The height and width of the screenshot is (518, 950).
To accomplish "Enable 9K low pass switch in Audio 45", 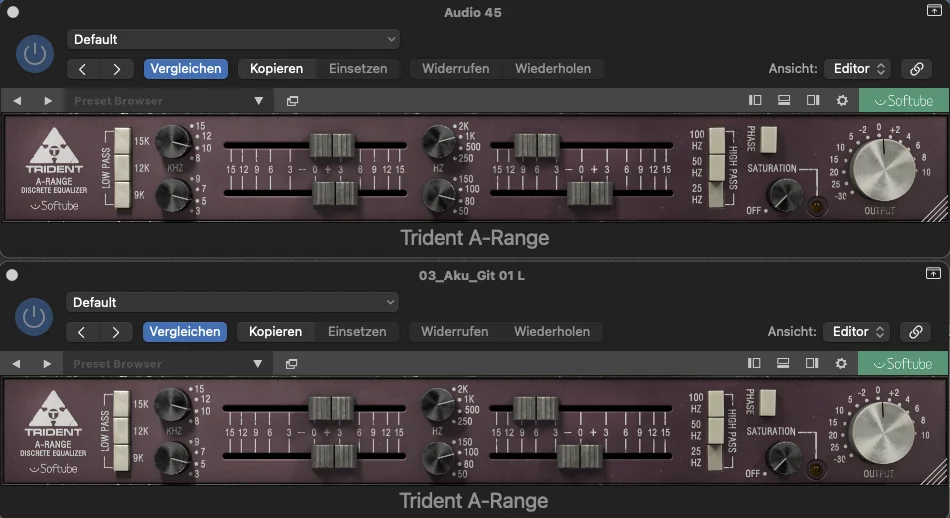I will [122, 194].
